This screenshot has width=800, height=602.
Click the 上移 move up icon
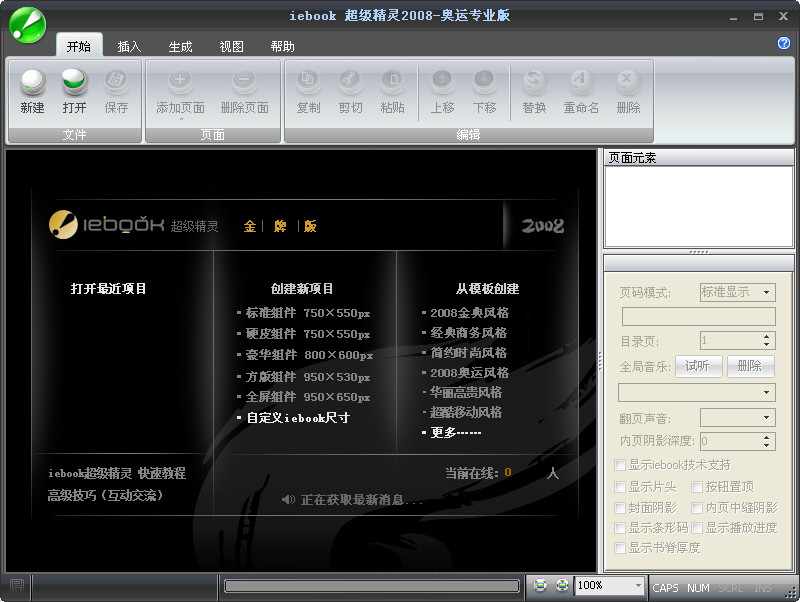pos(442,81)
